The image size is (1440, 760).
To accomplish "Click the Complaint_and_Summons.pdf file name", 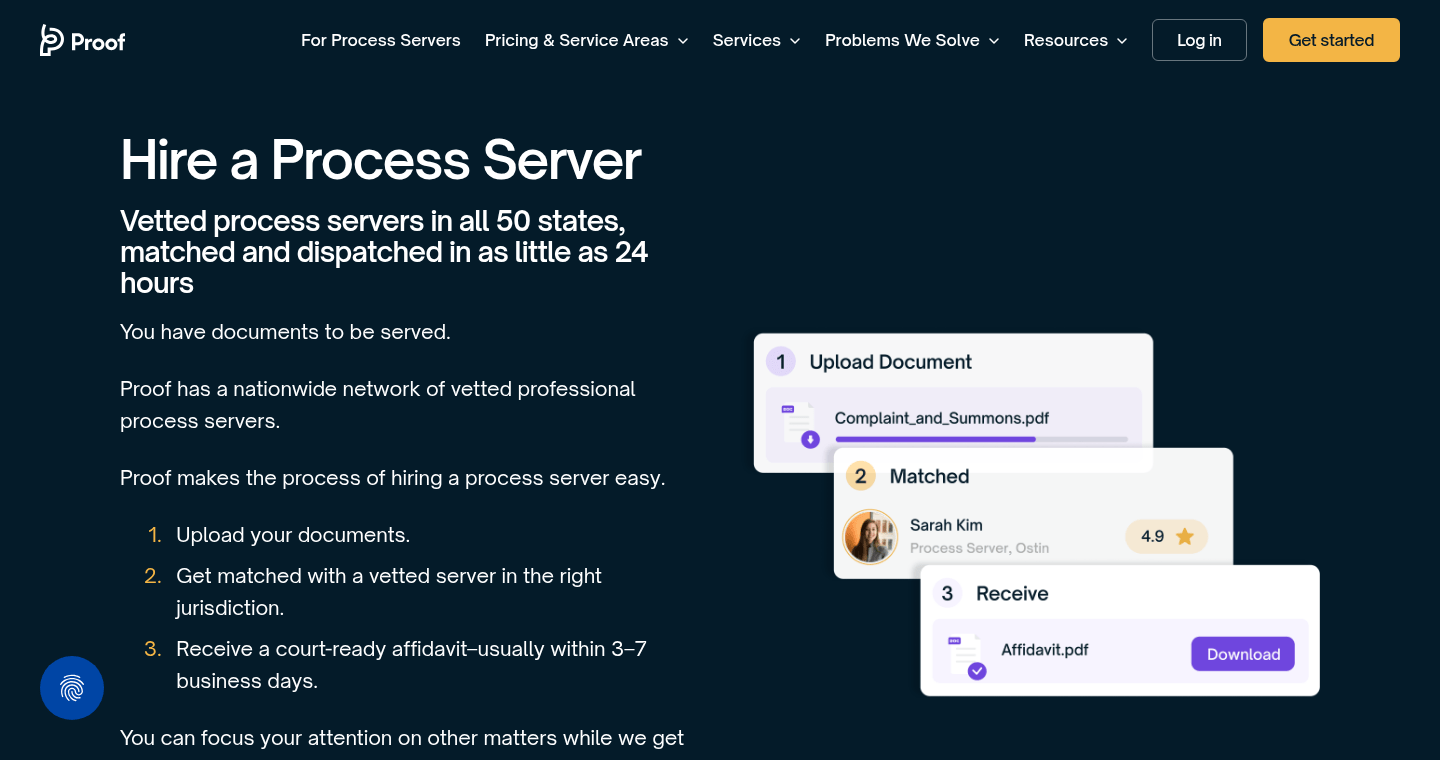I will (942, 418).
